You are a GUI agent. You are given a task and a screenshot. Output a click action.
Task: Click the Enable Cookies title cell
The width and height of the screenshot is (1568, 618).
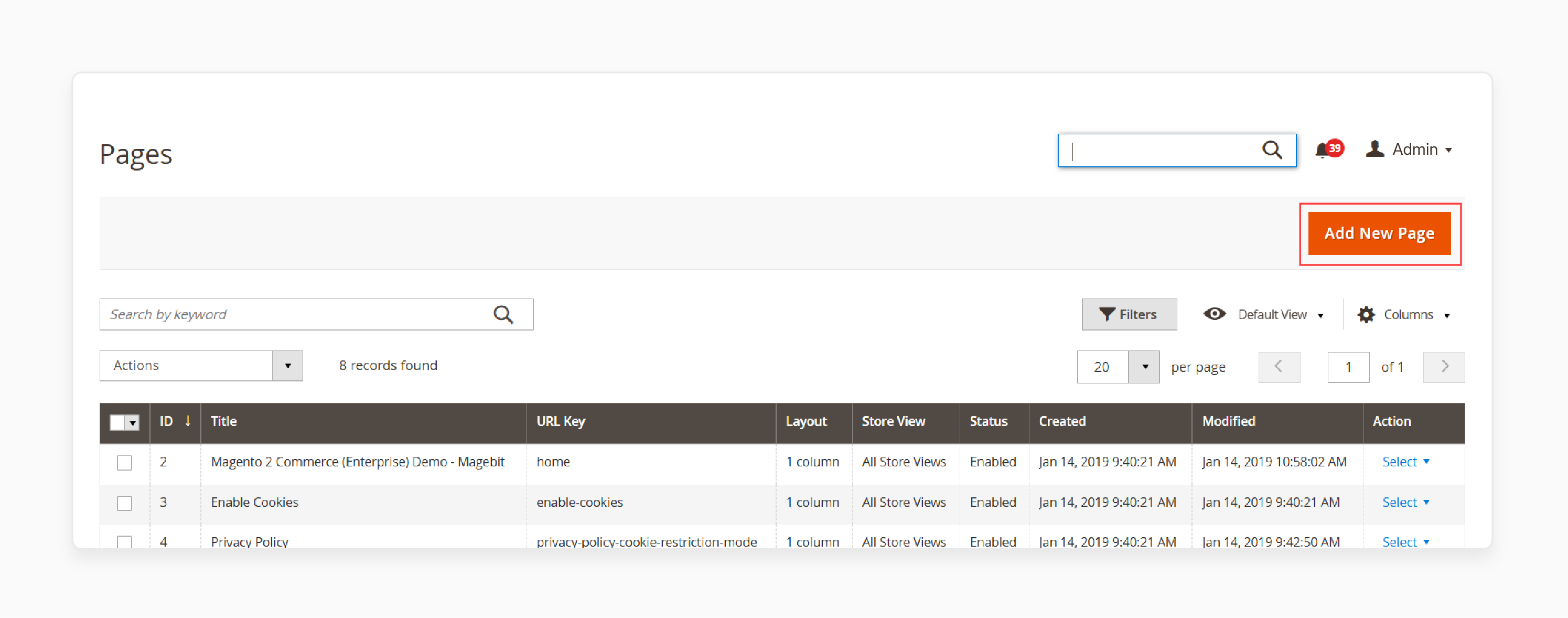click(x=254, y=502)
